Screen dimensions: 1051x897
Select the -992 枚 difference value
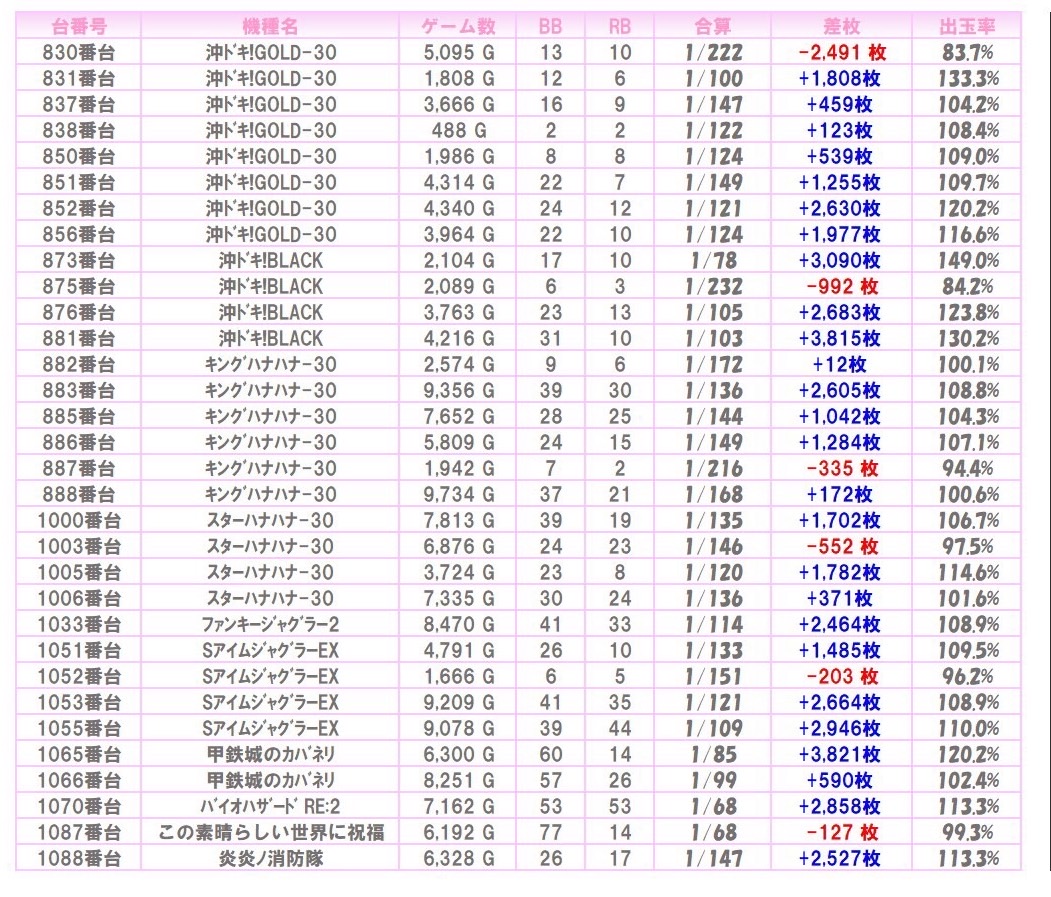842,286
